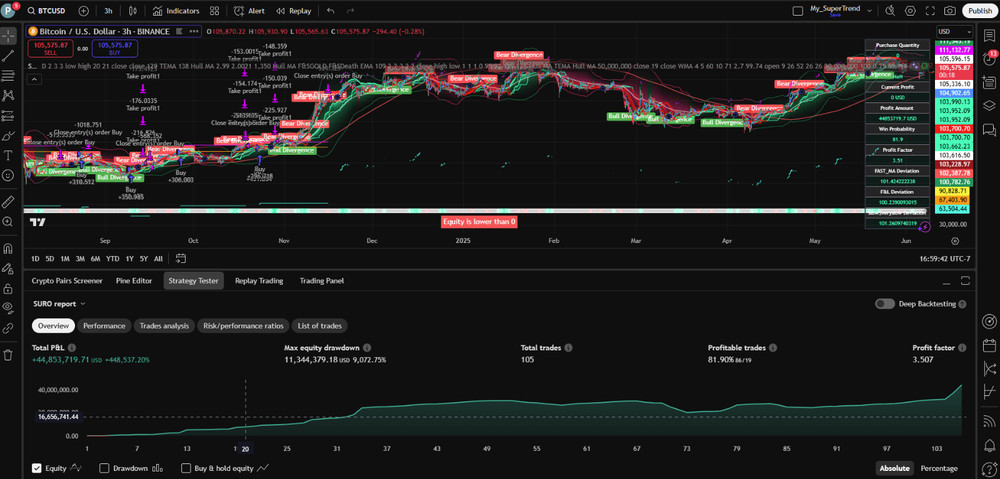The width and height of the screenshot is (1000, 479).
Task: Click the blue BUY price button
Action: tap(115, 48)
